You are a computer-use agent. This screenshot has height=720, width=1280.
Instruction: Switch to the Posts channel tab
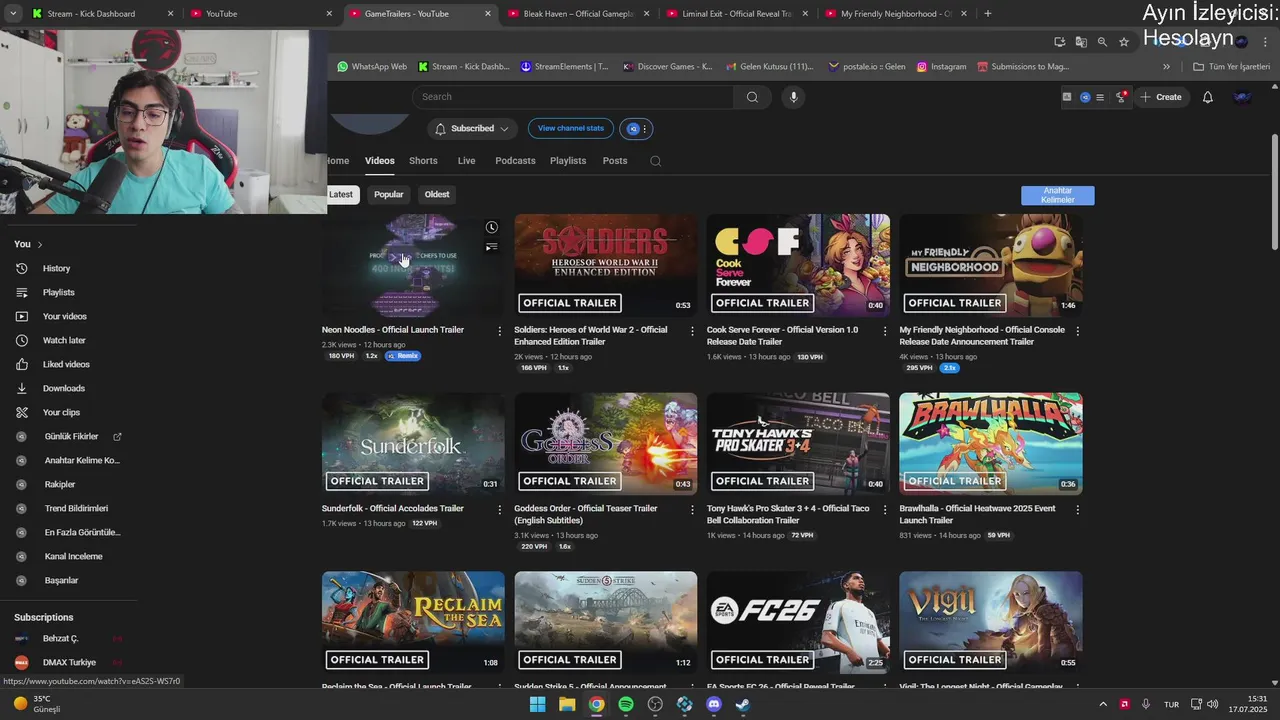(615, 160)
